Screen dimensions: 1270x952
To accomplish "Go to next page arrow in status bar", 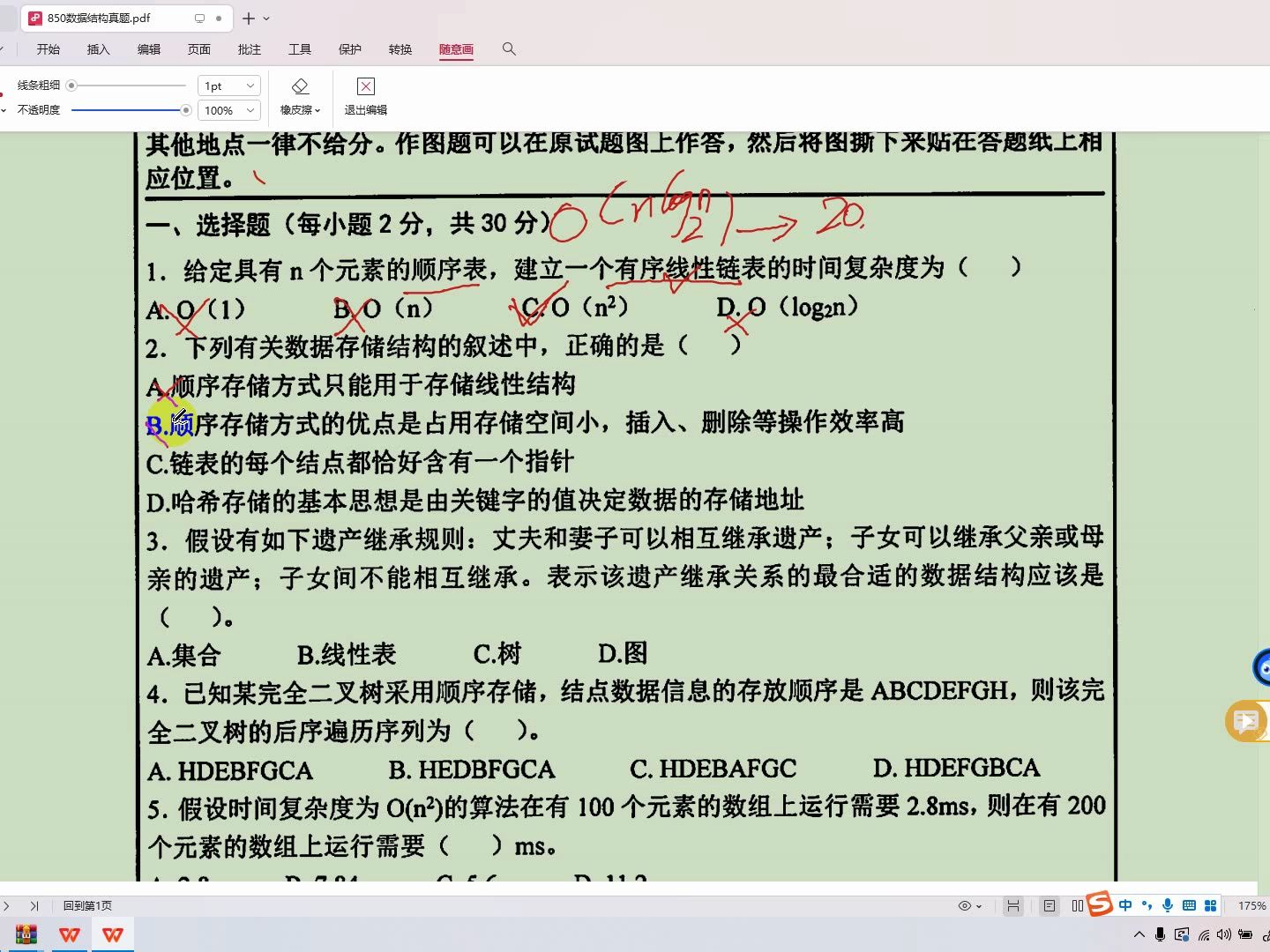I will [x=6, y=906].
